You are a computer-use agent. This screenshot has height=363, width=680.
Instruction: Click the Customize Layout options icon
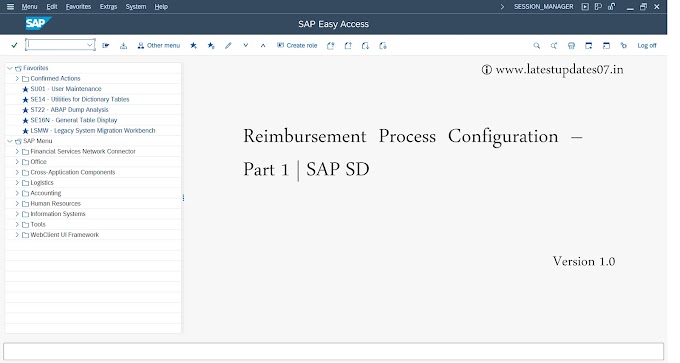click(624, 46)
